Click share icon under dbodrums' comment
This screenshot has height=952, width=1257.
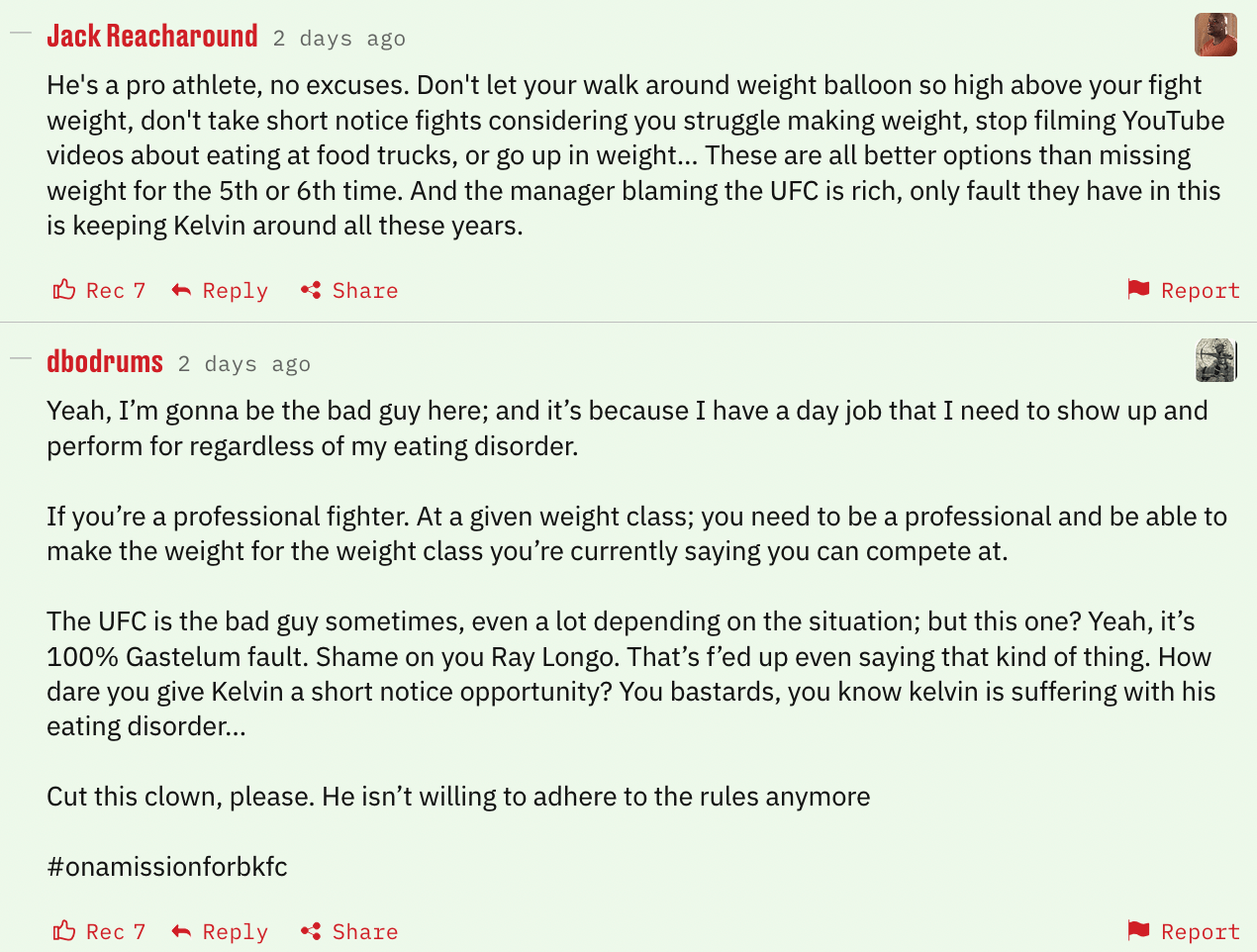(311, 931)
